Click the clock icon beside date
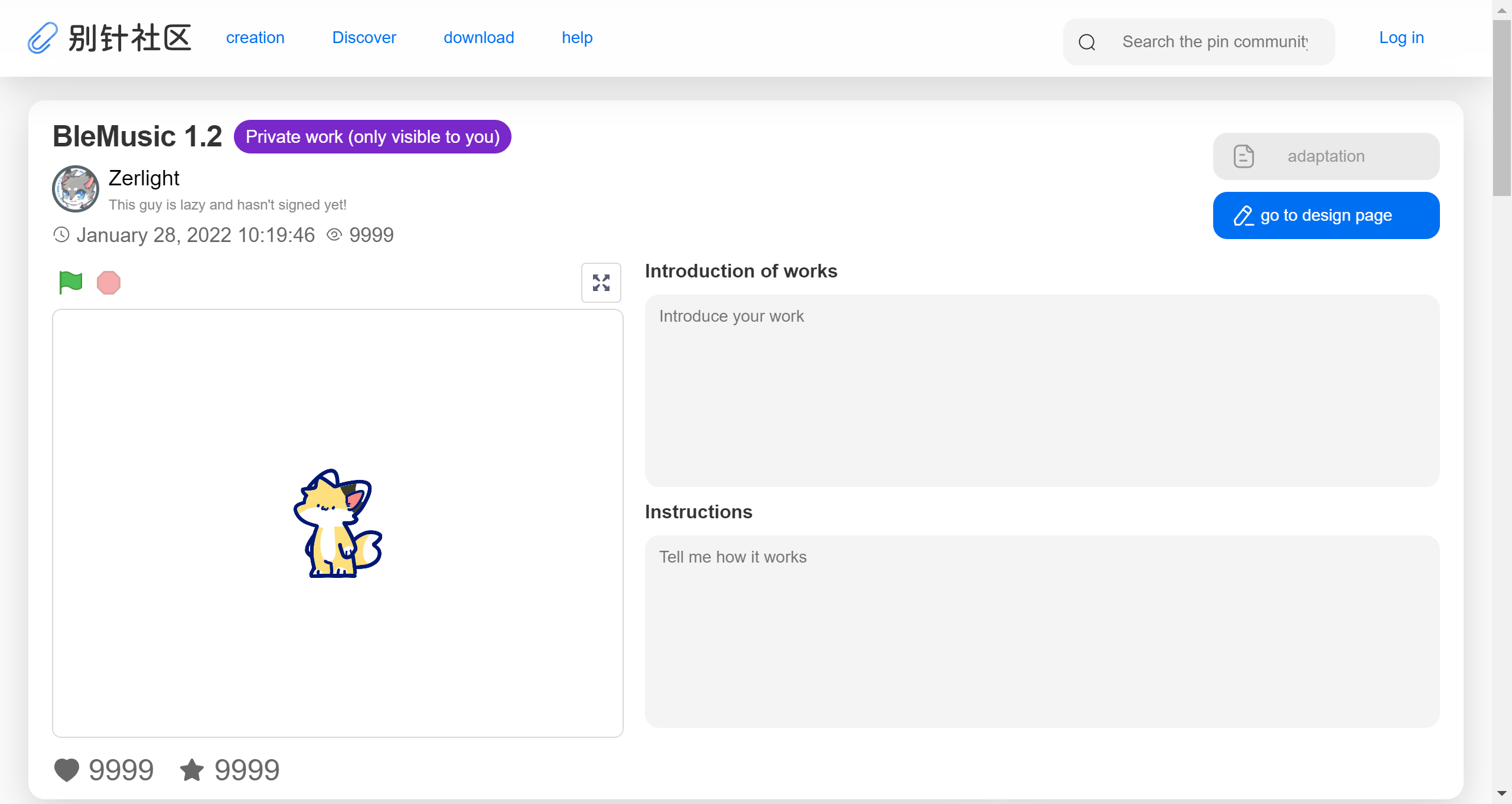1512x804 pixels. click(61, 235)
